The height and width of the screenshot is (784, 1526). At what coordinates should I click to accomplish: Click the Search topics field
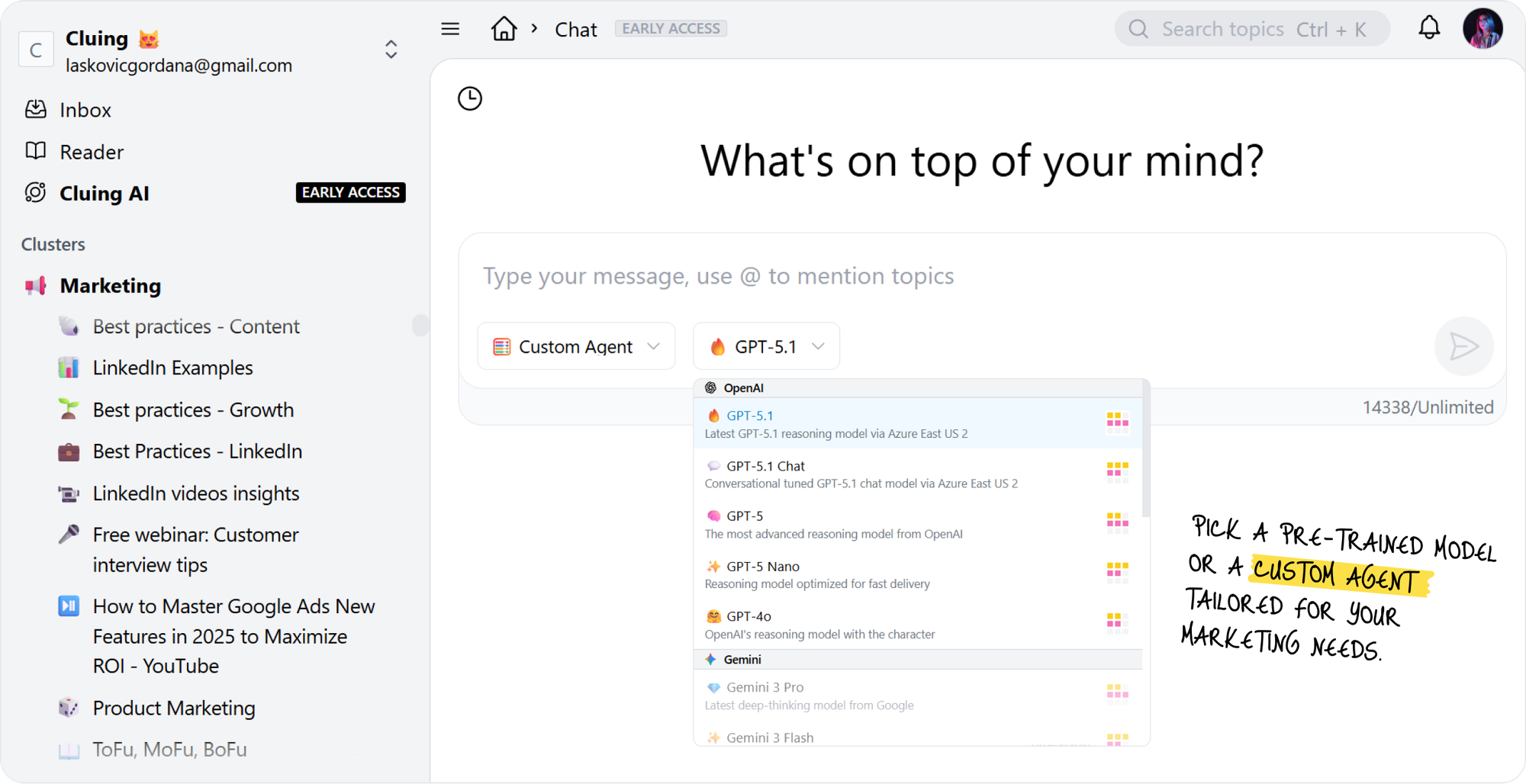pyautogui.click(x=1252, y=29)
